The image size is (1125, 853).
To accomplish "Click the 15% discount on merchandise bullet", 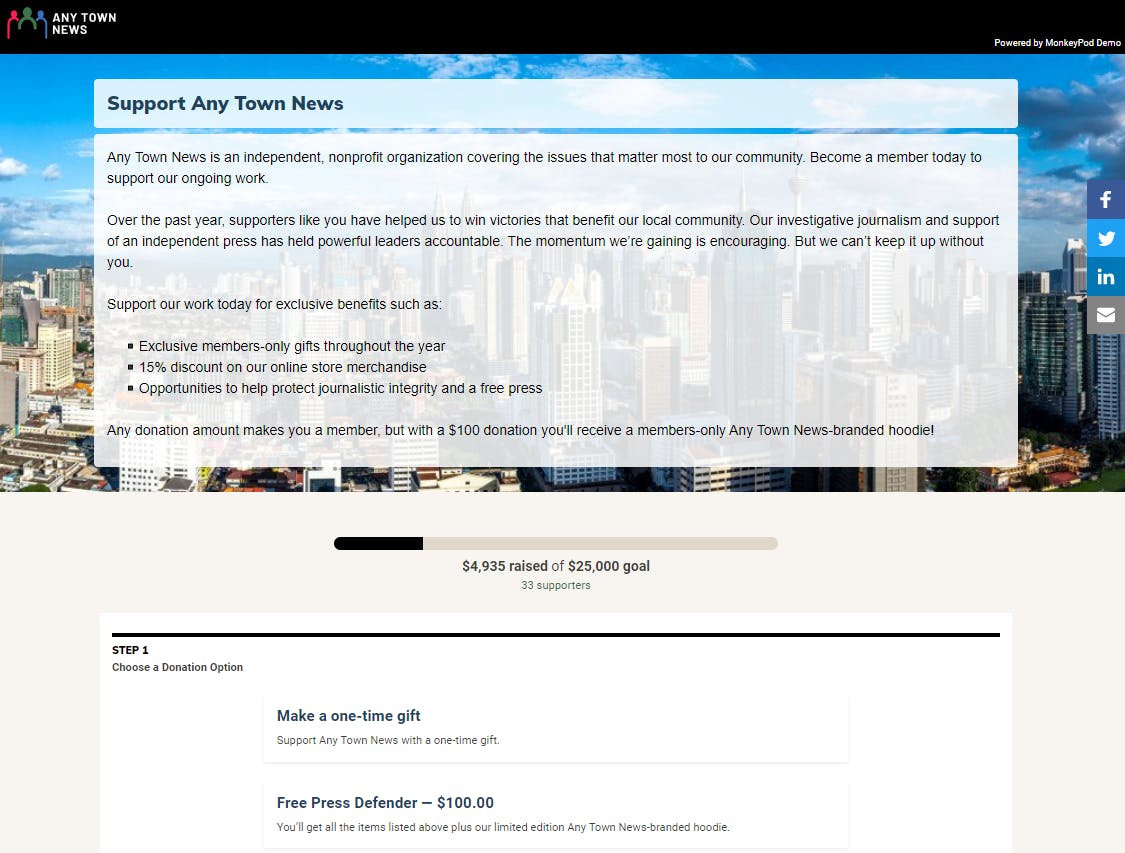I will click(x=283, y=367).
